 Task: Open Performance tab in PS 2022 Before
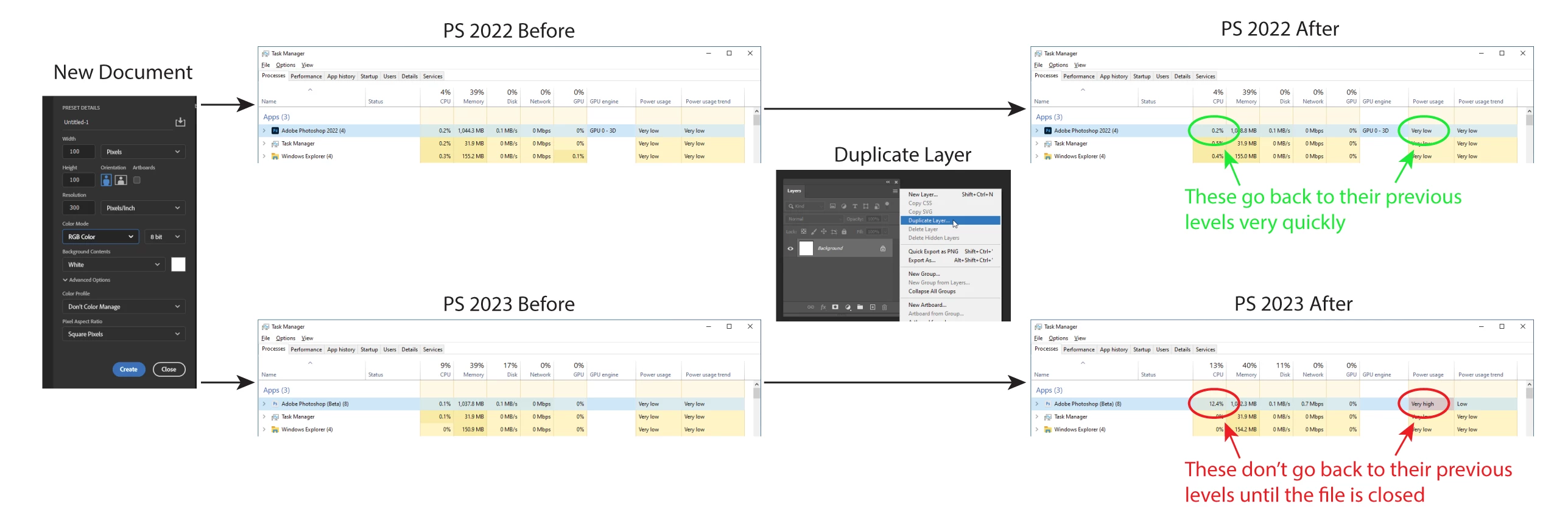[306, 77]
